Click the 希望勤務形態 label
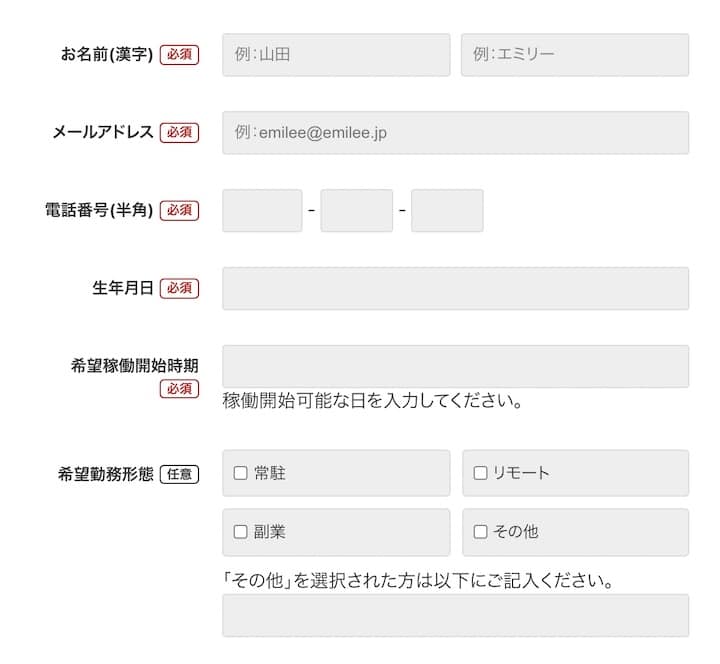Viewport: 720px width, 664px height. [106, 474]
